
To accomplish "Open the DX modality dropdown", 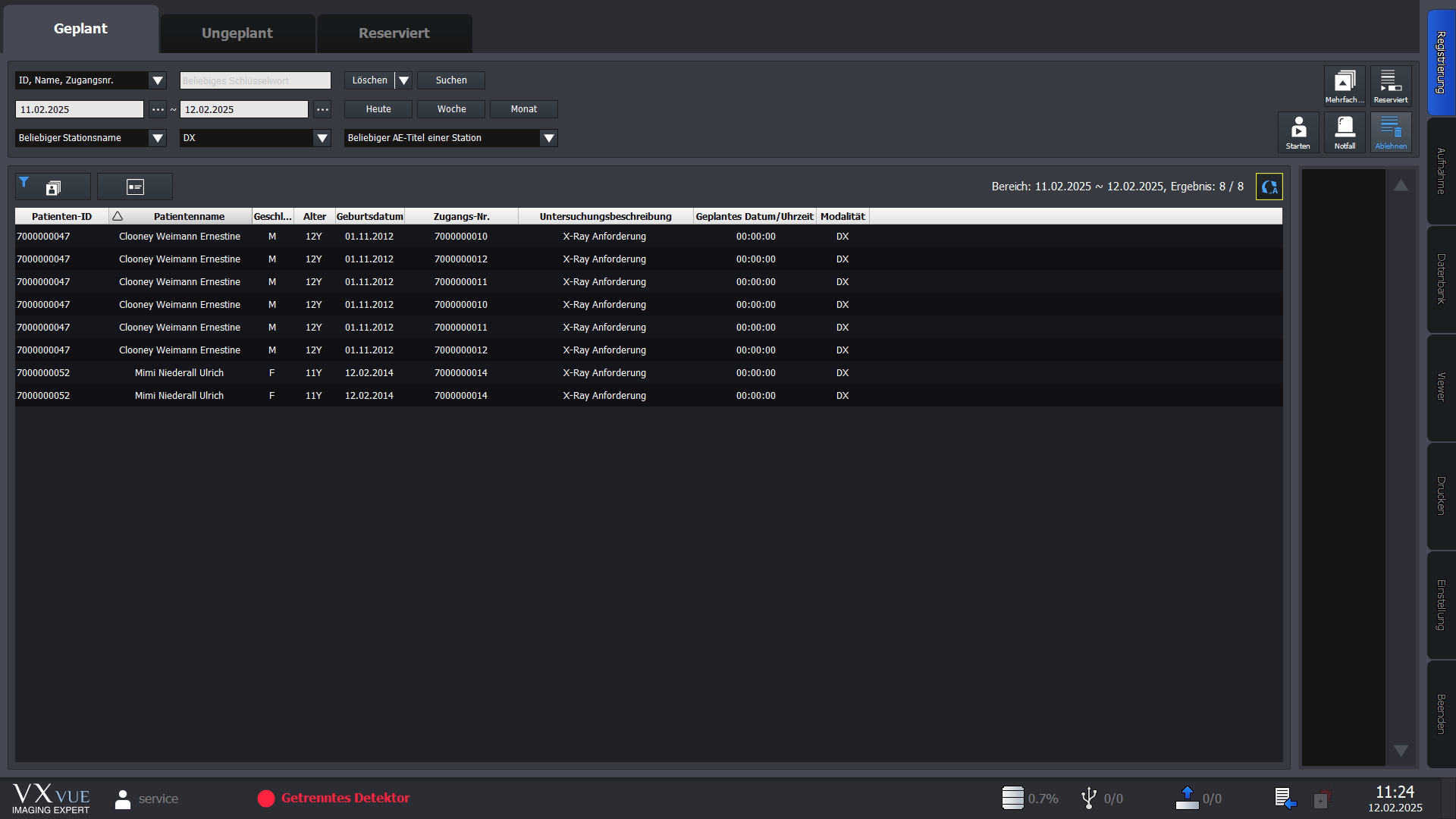I will click(322, 138).
